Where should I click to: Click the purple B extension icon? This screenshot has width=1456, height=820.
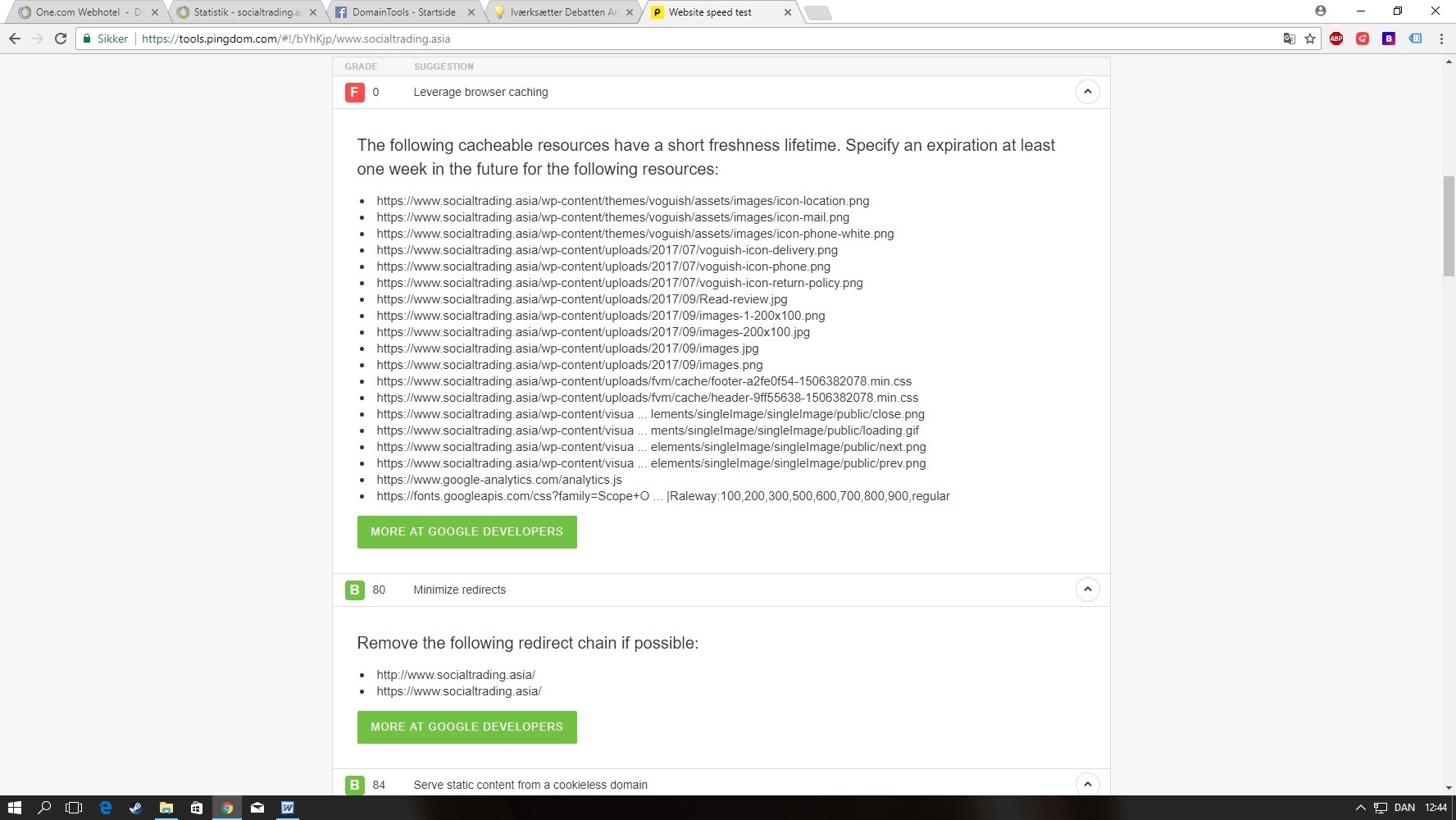pos(1389,39)
